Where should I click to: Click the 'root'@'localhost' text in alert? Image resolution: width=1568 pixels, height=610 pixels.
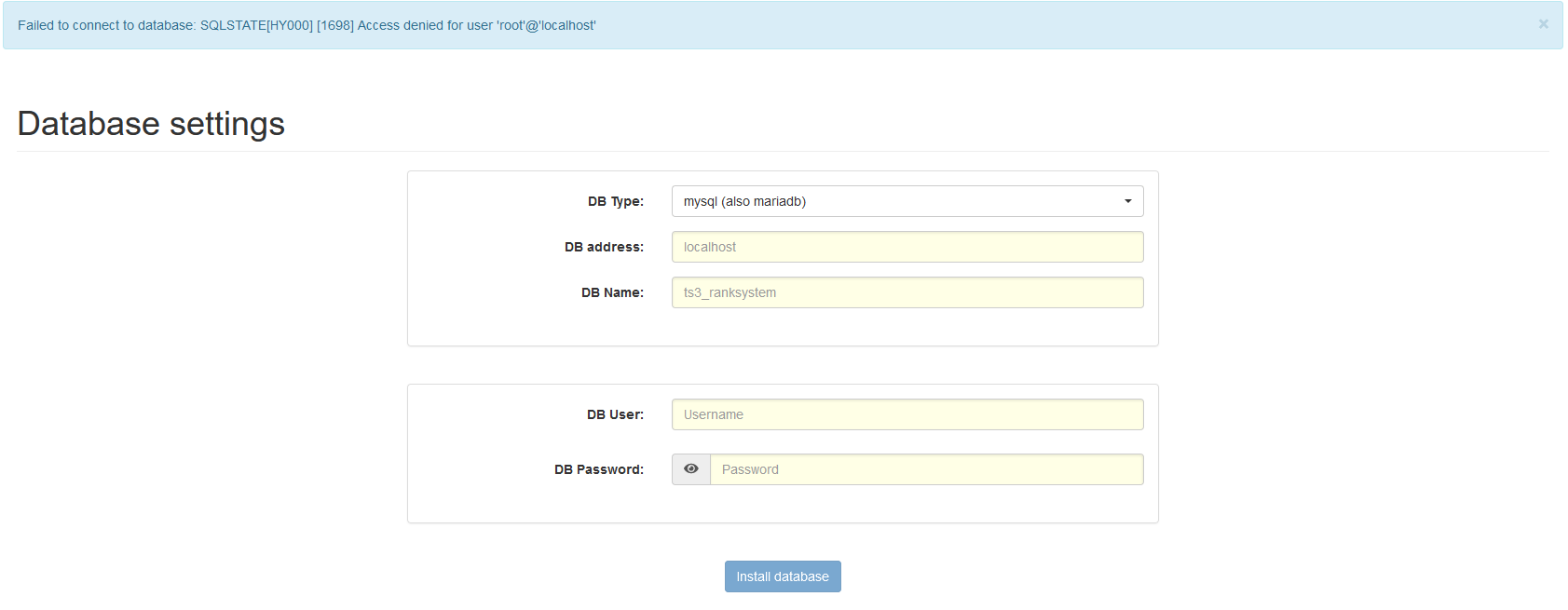[546, 25]
